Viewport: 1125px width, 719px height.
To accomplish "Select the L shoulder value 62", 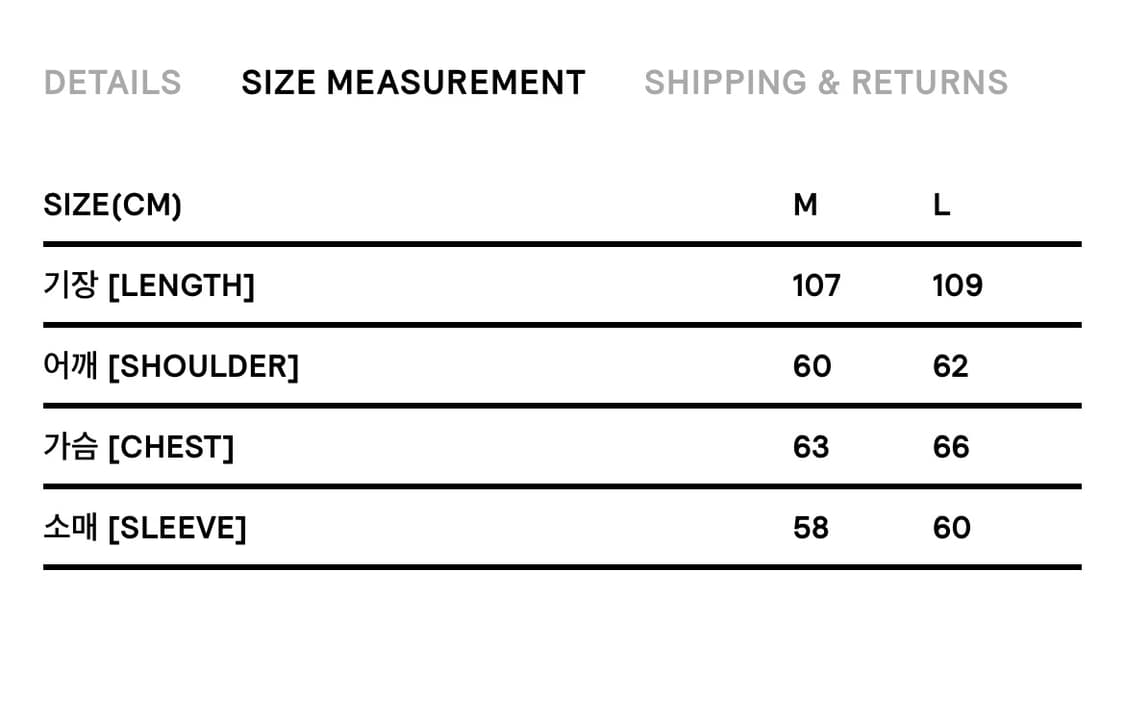I will 950,367.
